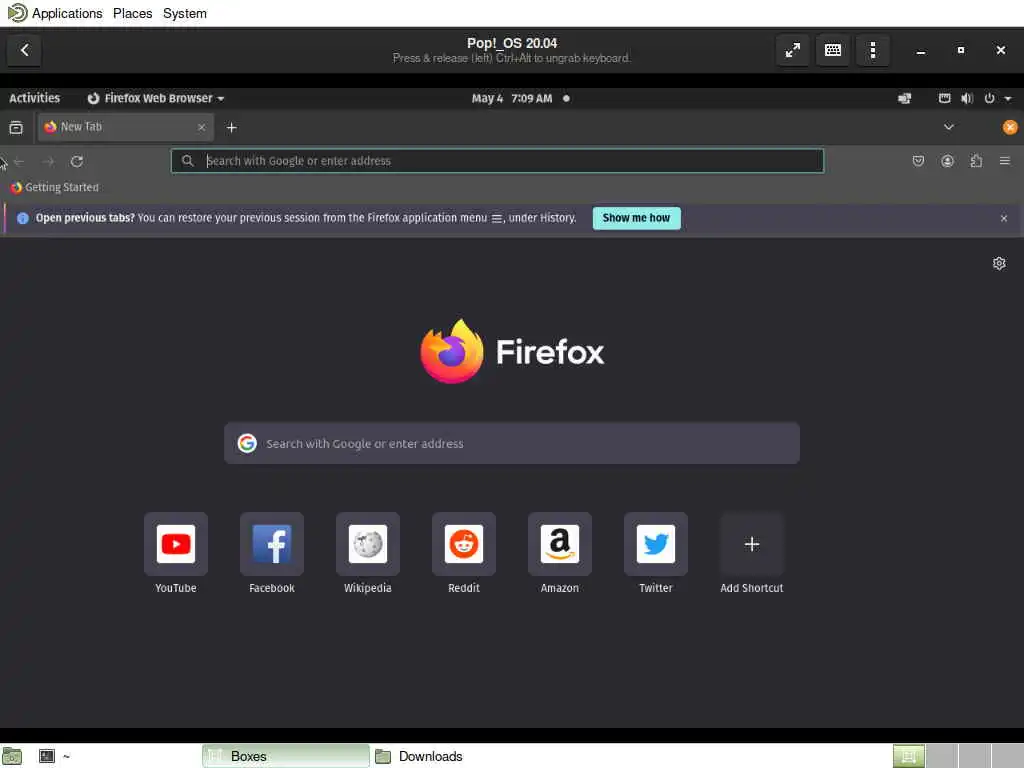The height and width of the screenshot is (768, 1024).
Task: Open the host Applications menu
Action: (67, 13)
